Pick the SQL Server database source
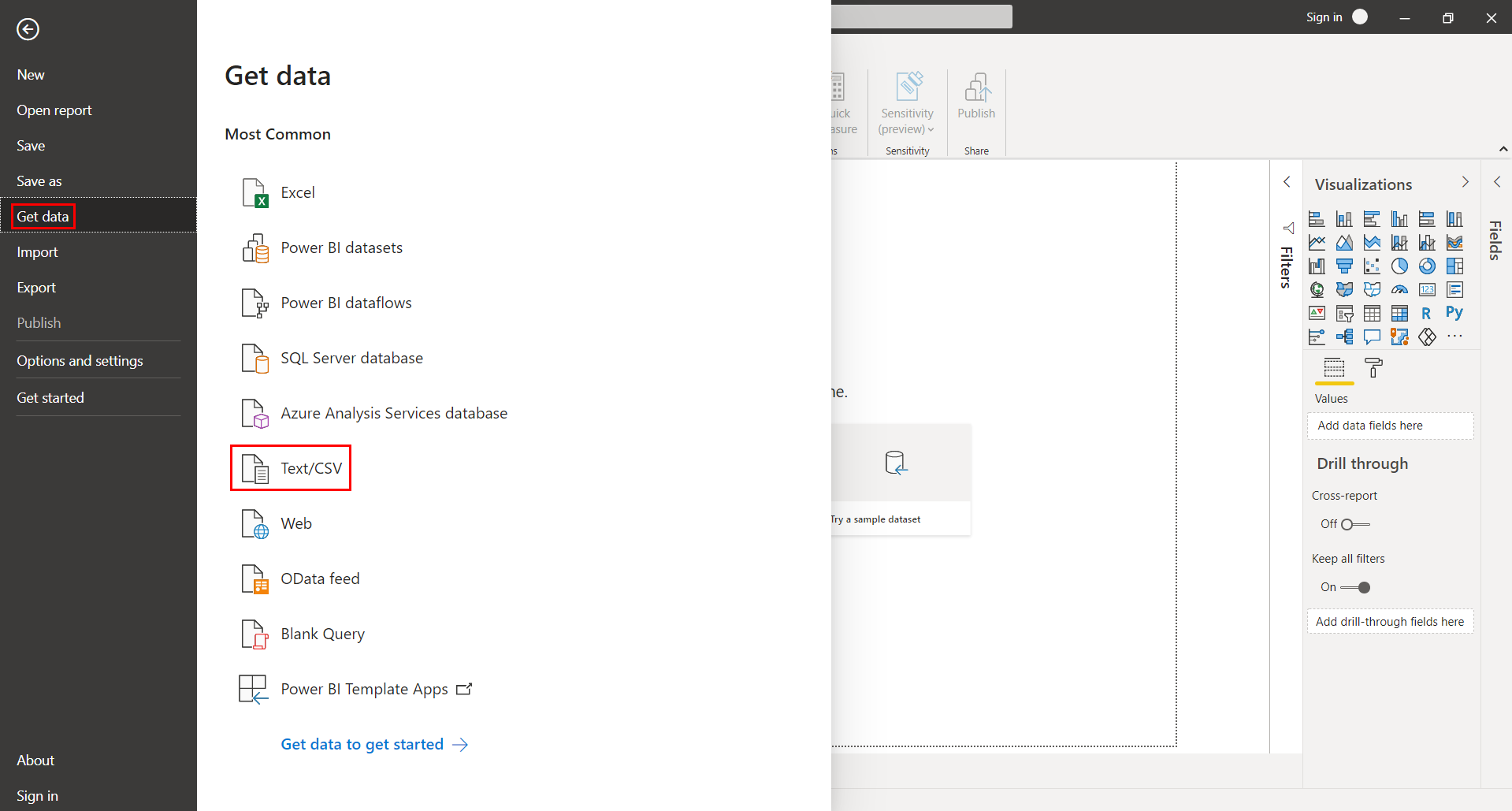1512x811 pixels. pyautogui.click(x=332, y=358)
